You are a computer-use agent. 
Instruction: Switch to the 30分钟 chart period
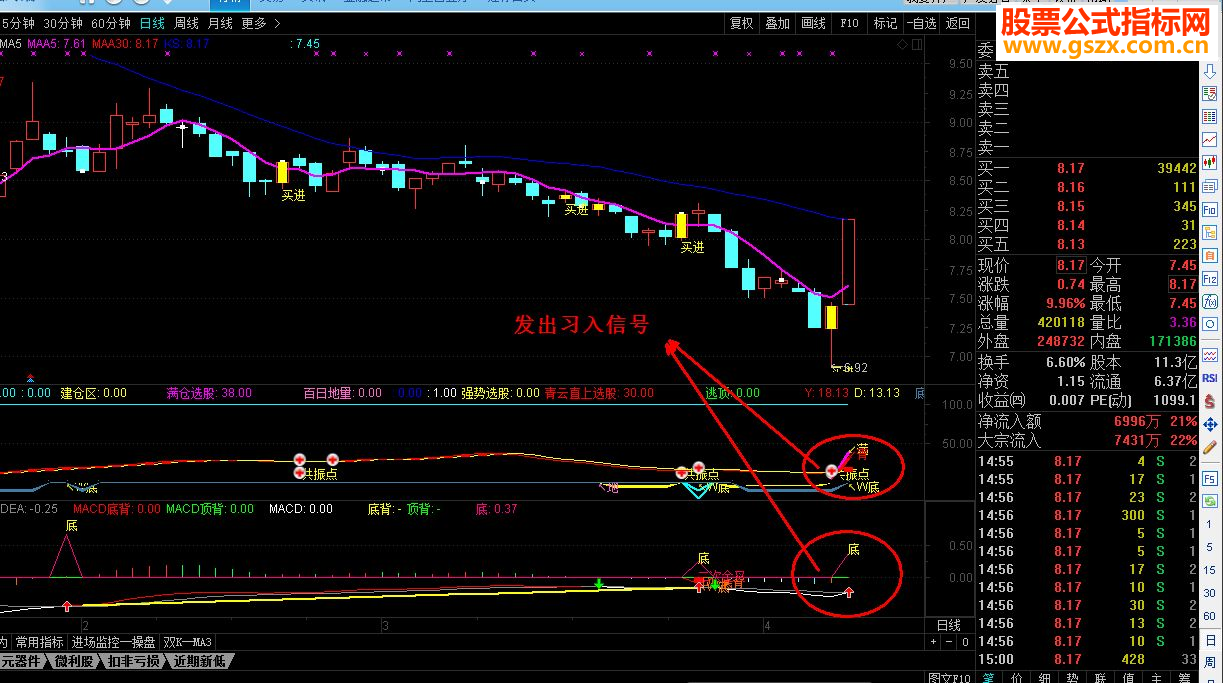click(x=63, y=23)
